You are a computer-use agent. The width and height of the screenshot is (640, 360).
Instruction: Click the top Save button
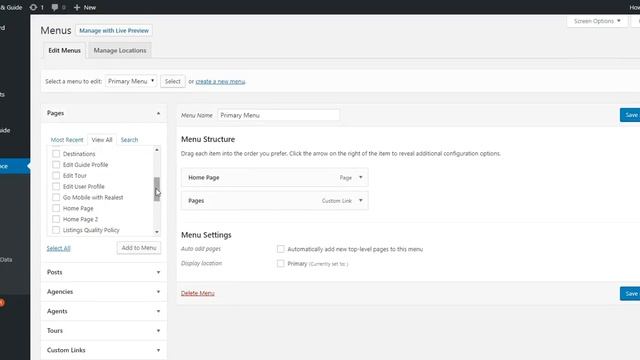coord(630,115)
